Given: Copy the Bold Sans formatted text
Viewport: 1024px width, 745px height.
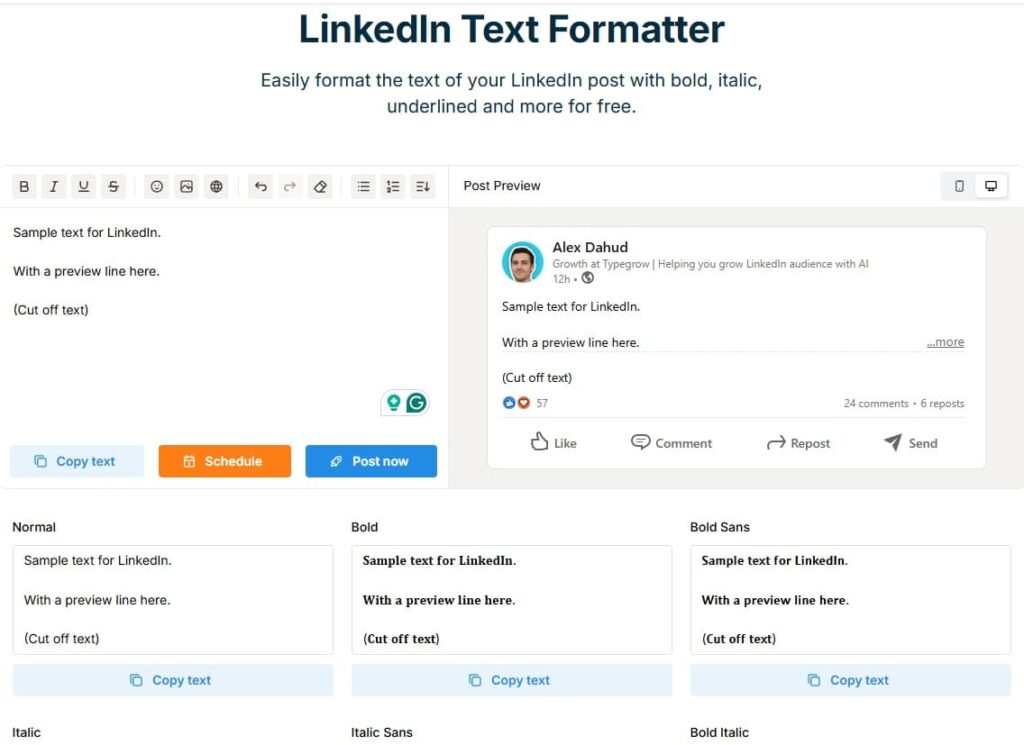Looking at the screenshot, I should [850, 680].
